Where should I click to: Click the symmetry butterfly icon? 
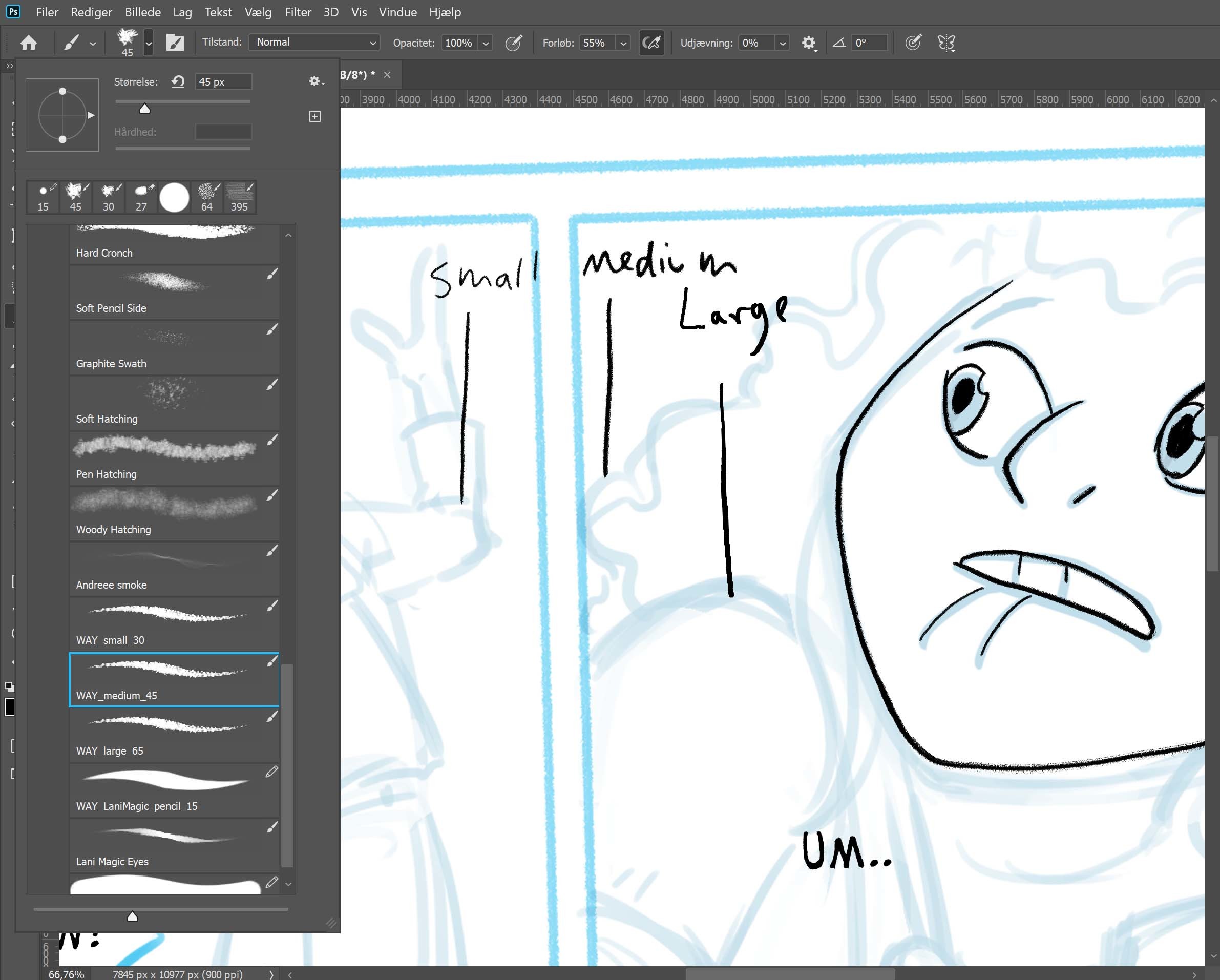pos(946,43)
